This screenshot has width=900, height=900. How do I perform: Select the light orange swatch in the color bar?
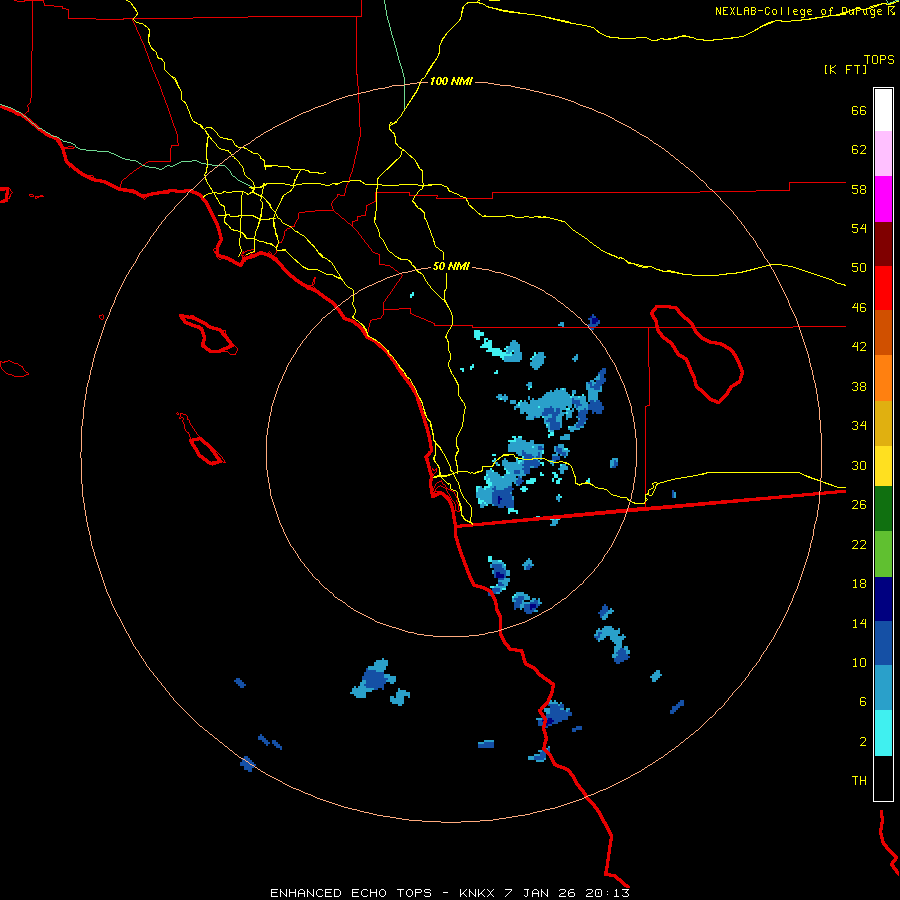883,377
